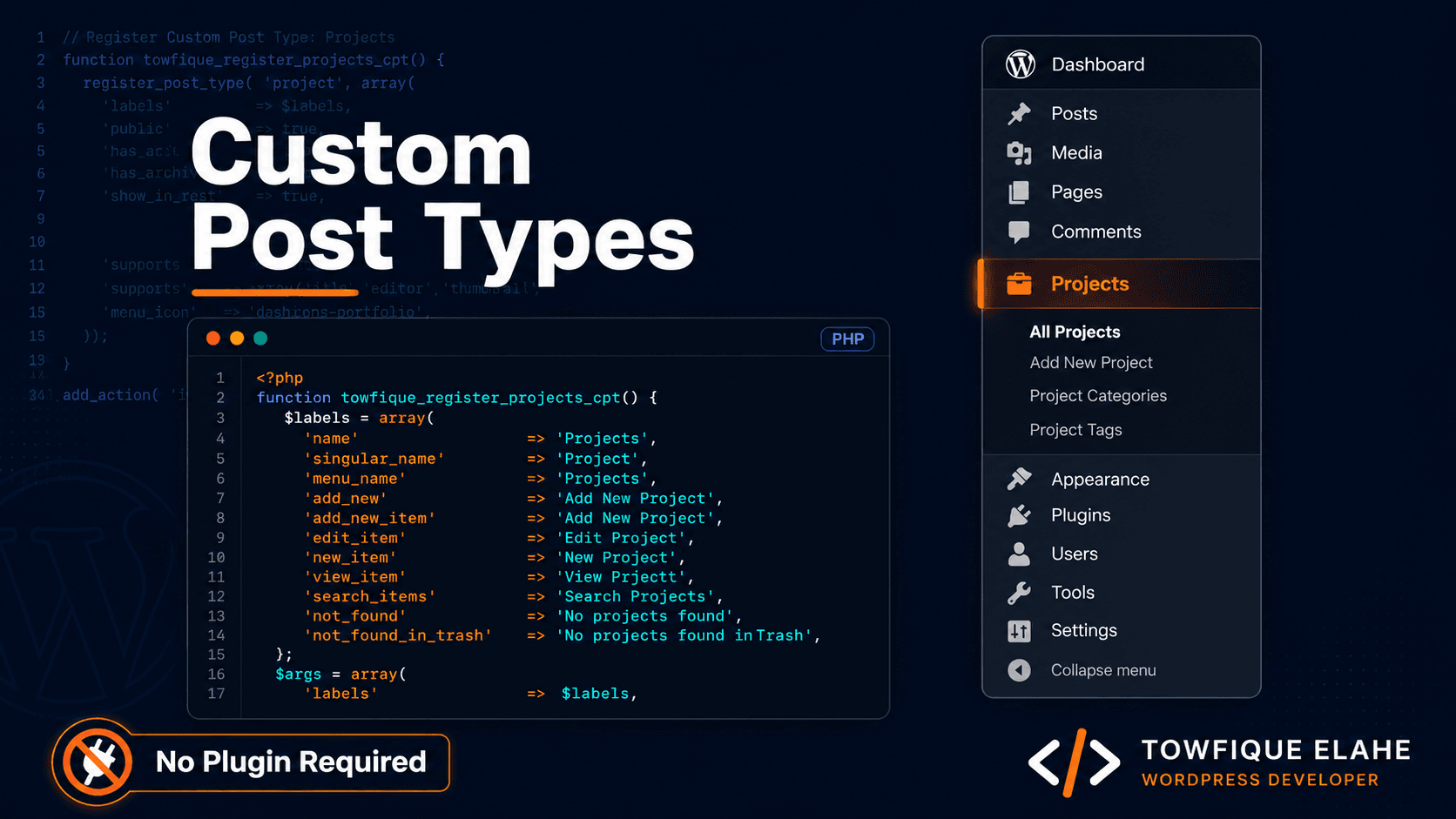Image resolution: width=1456 pixels, height=819 pixels.
Task: Click the Users person icon
Action: (x=1019, y=554)
